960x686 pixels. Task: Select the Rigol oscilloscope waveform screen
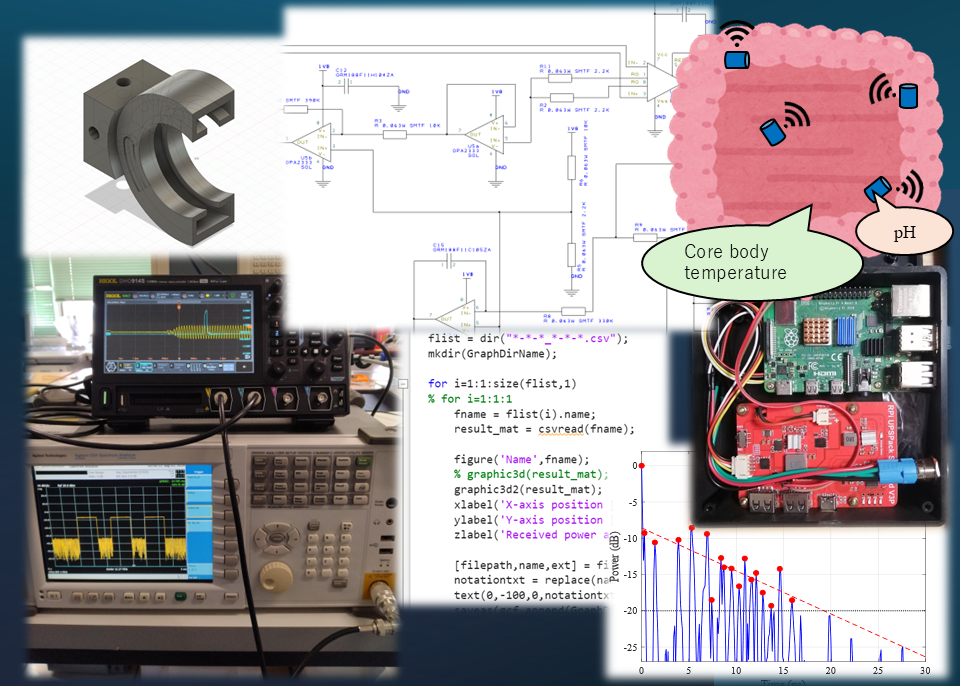179,331
